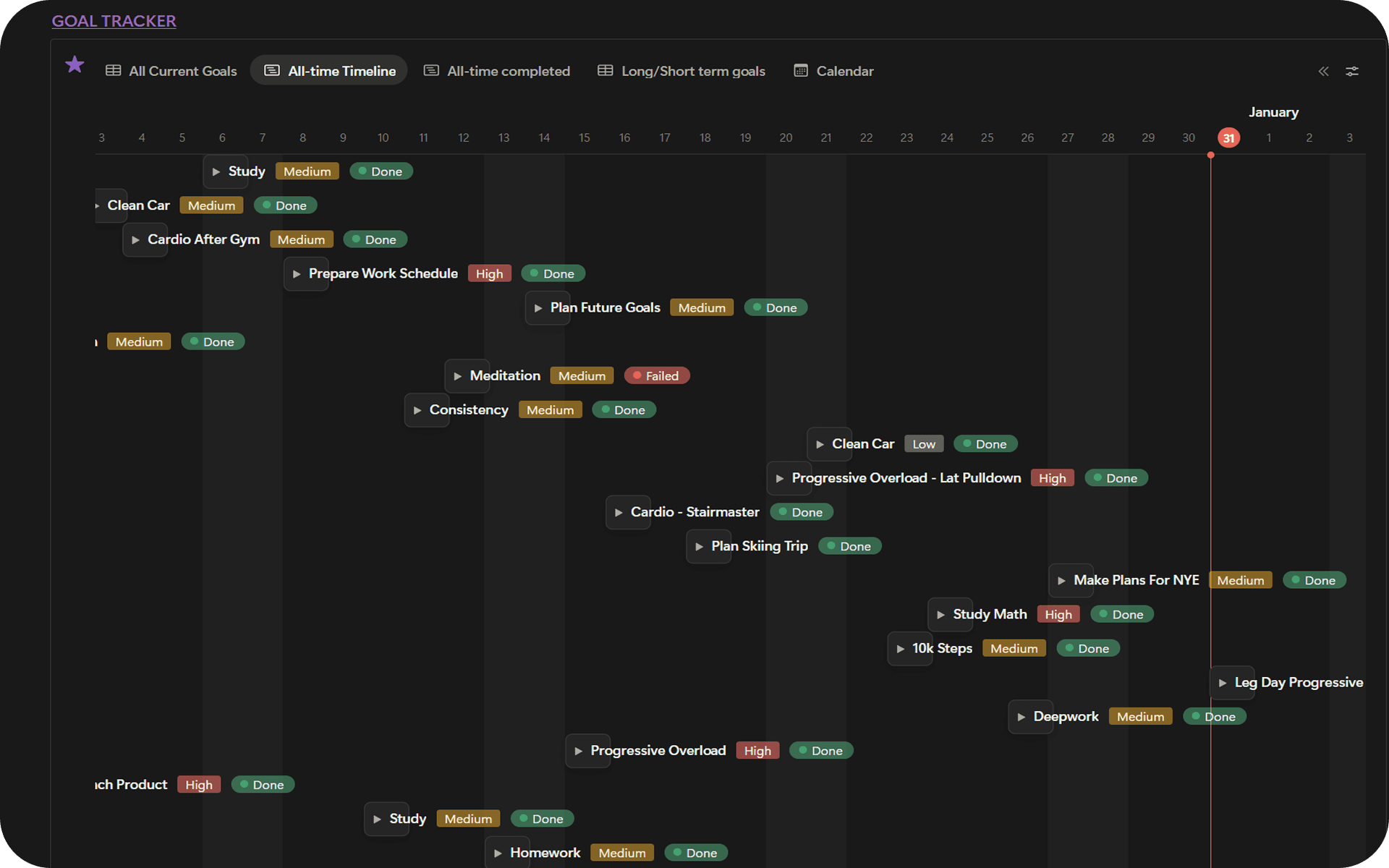Expand the Meditation goal toggle
1389x868 pixels.
(x=457, y=376)
